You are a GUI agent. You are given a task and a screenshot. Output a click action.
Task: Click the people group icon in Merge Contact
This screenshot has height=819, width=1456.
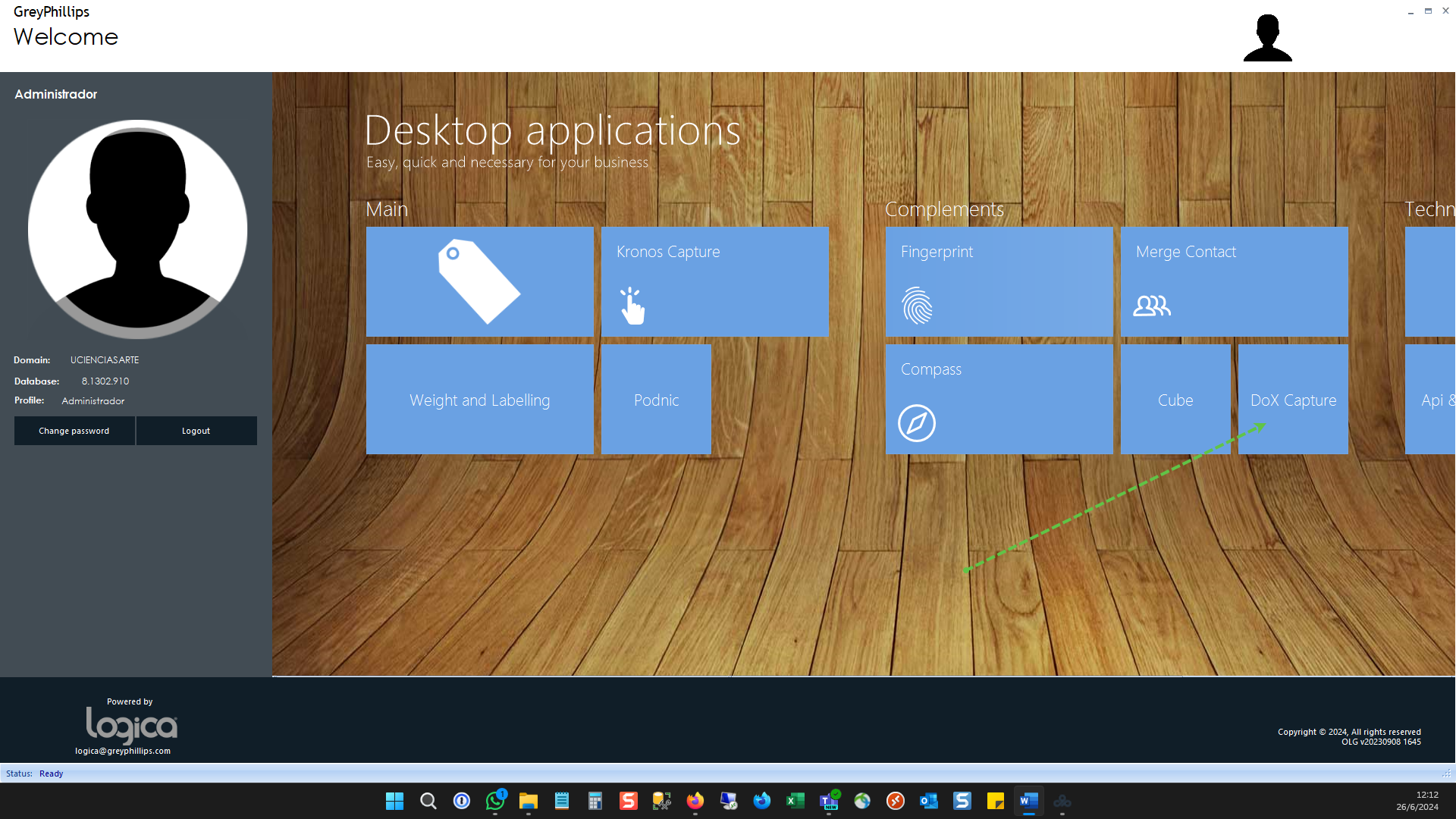click(x=1152, y=306)
